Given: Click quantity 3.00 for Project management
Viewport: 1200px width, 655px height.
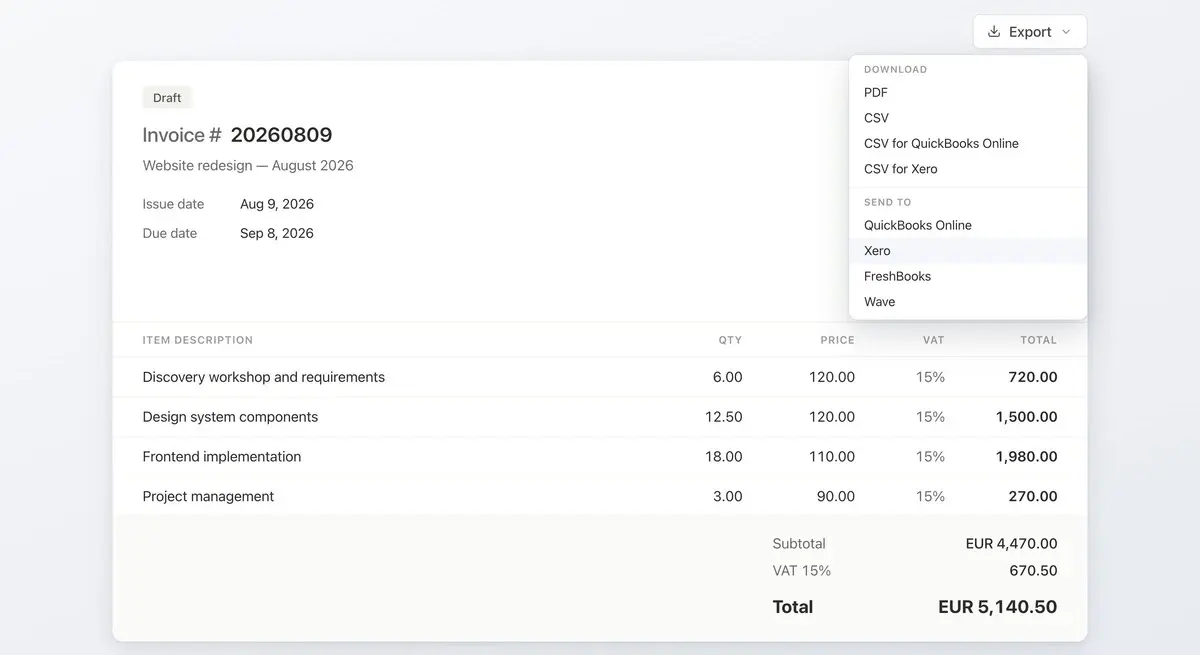Looking at the screenshot, I should pyautogui.click(x=727, y=496).
